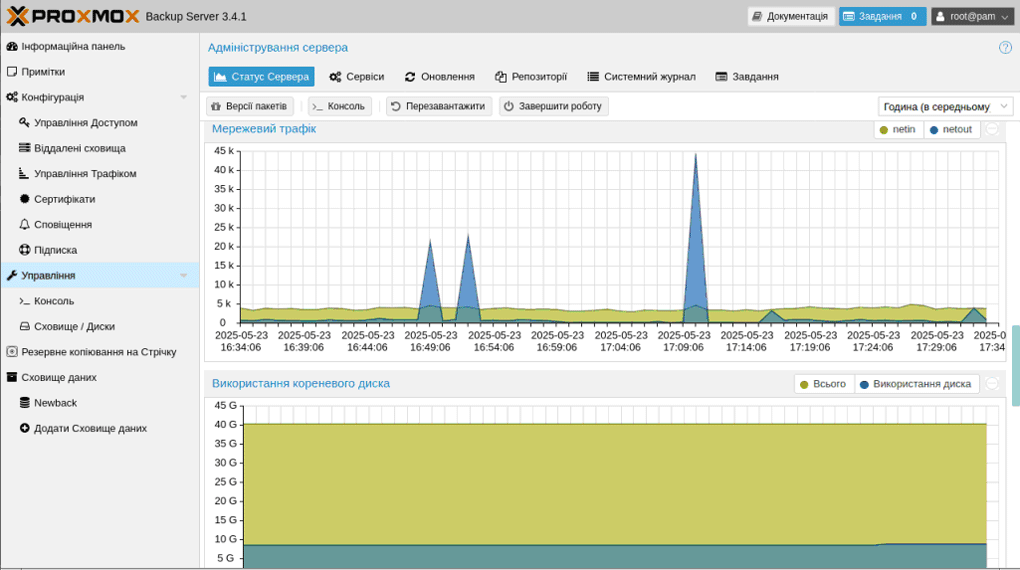This screenshot has width=1020, height=570.
Task: Toggle Використання диска legend item
Action: tap(915, 384)
